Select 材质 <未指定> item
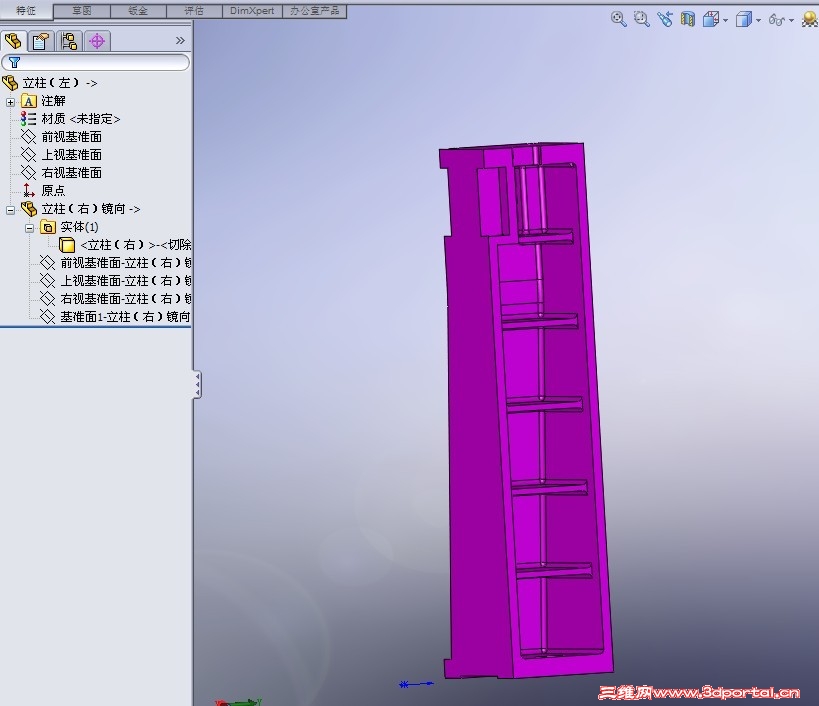819x706 pixels. coord(71,119)
